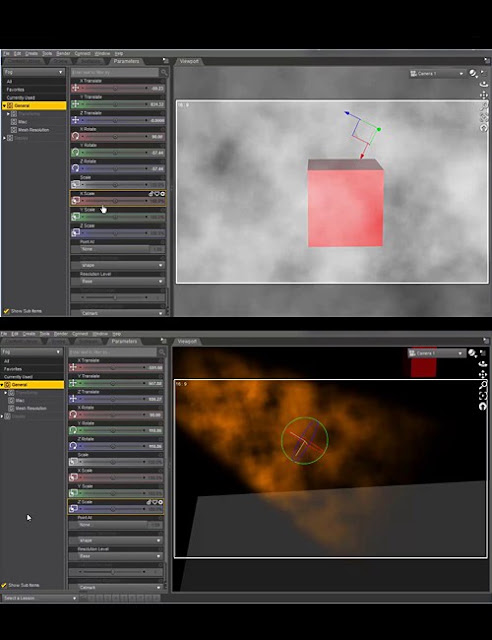Click X Translate slider track in red cube window
Screen dimensions: 492x640
tap(115, 88)
